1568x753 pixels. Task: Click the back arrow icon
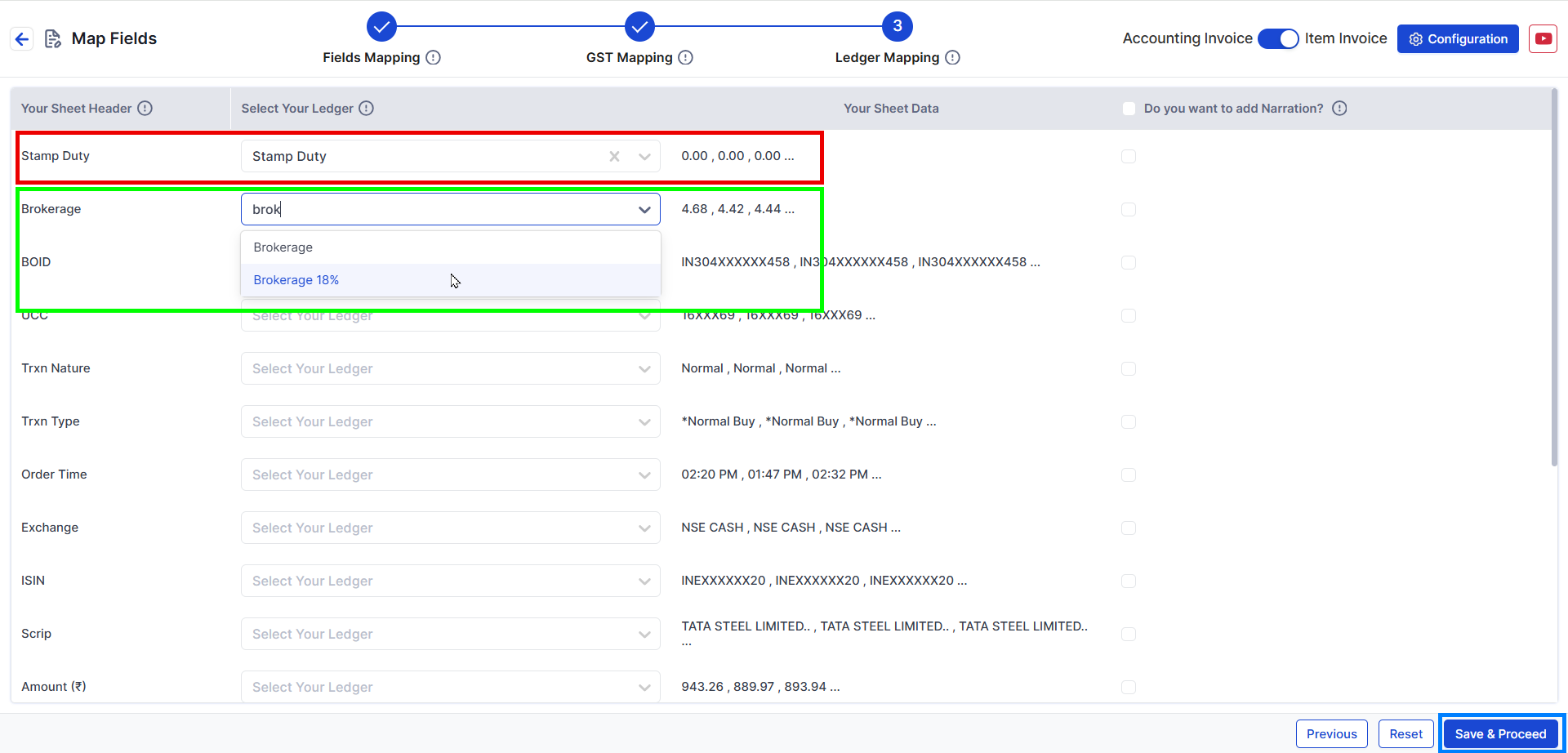point(22,38)
